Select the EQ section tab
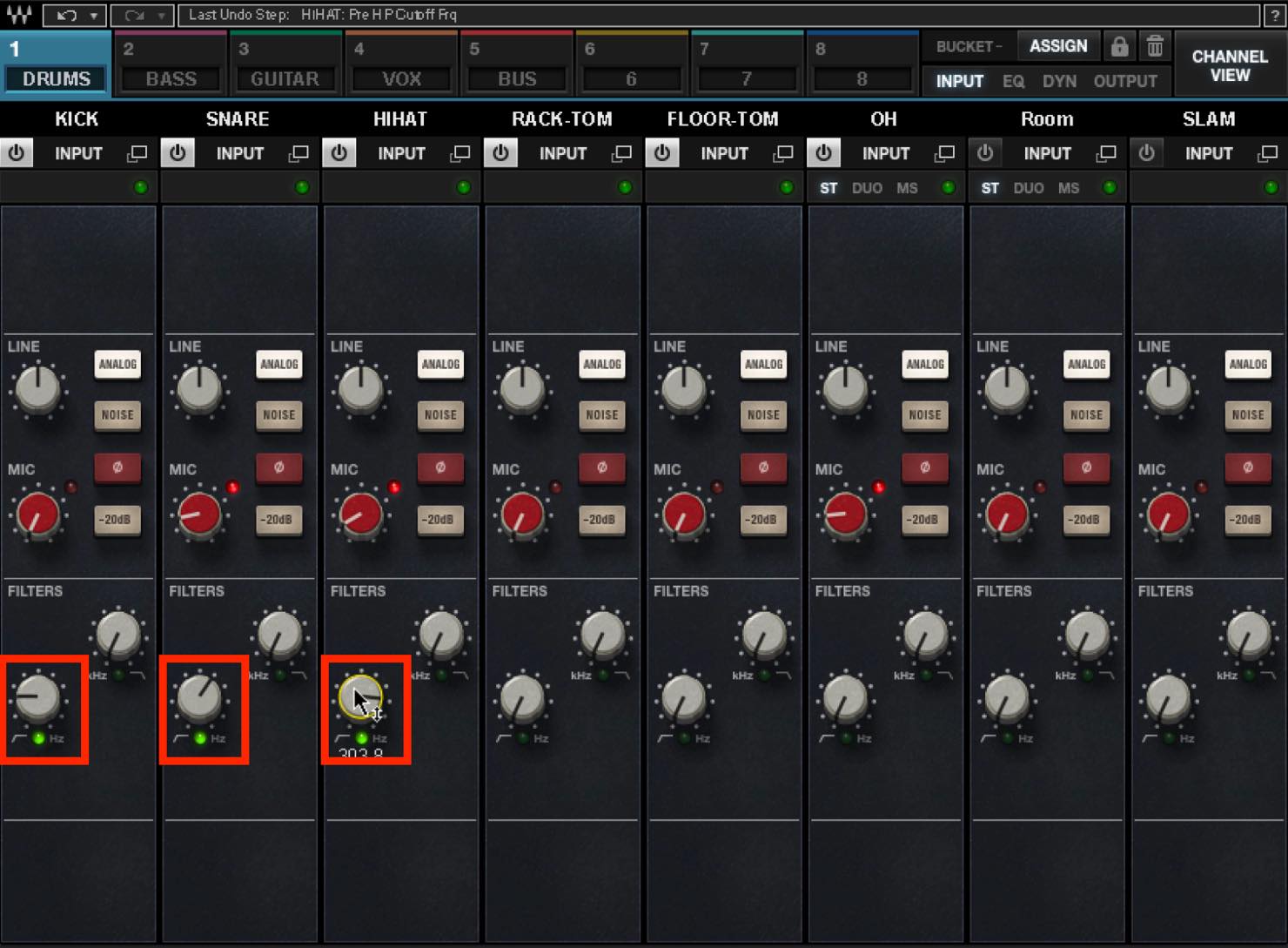This screenshot has height=948, width=1288. 1013,81
